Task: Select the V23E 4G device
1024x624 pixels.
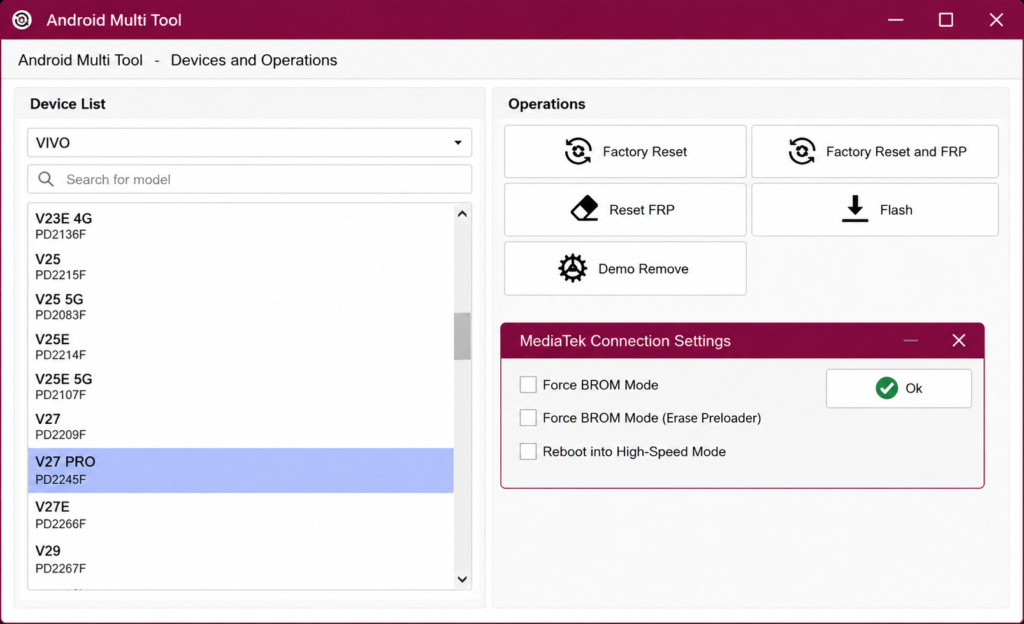Action: (241, 226)
